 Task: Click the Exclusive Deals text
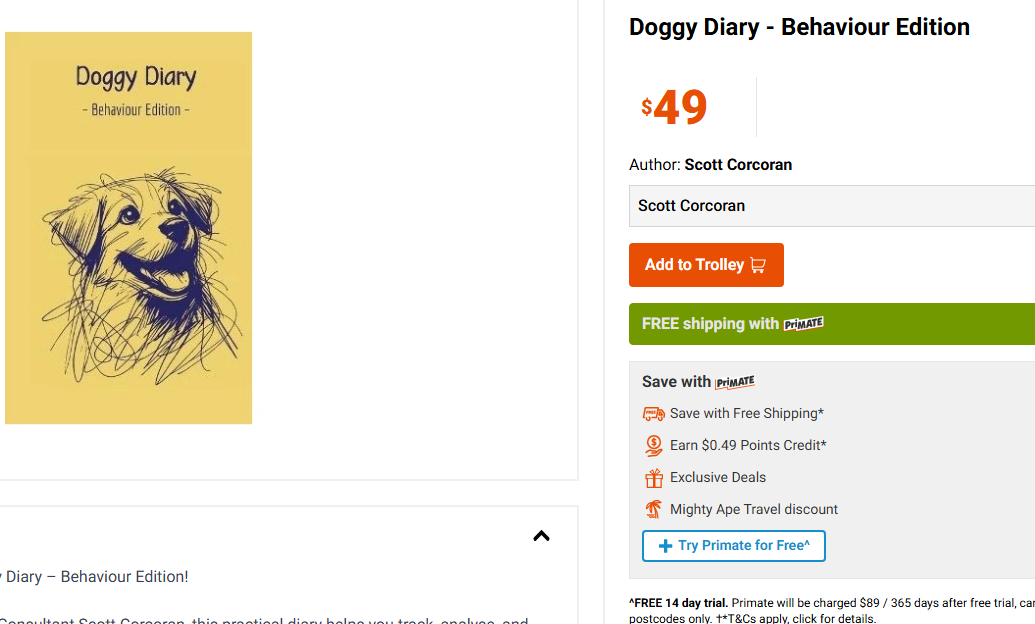coord(718,478)
